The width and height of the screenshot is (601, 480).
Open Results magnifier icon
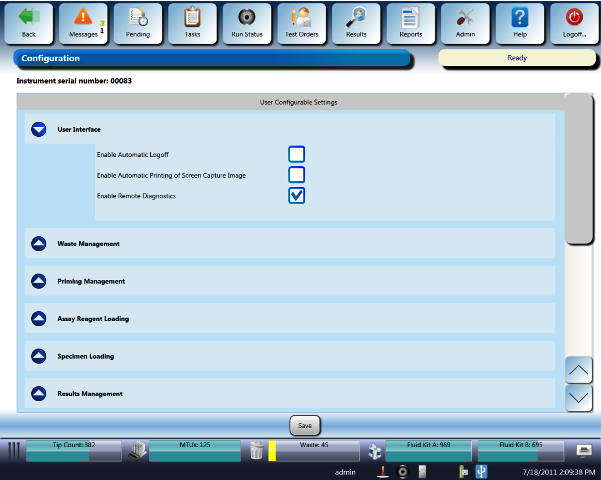pyautogui.click(x=355, y=22)
